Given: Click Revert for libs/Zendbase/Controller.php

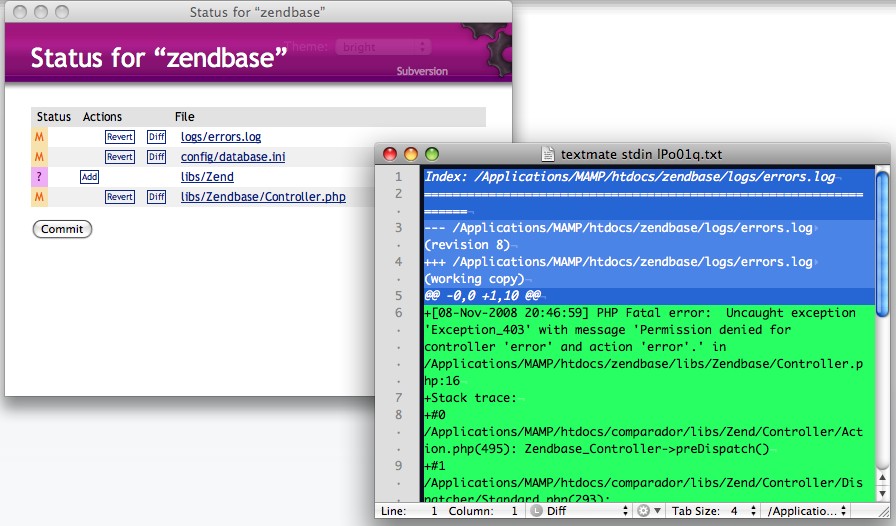Looking at the screenshot, I should (x=120, y=197).
